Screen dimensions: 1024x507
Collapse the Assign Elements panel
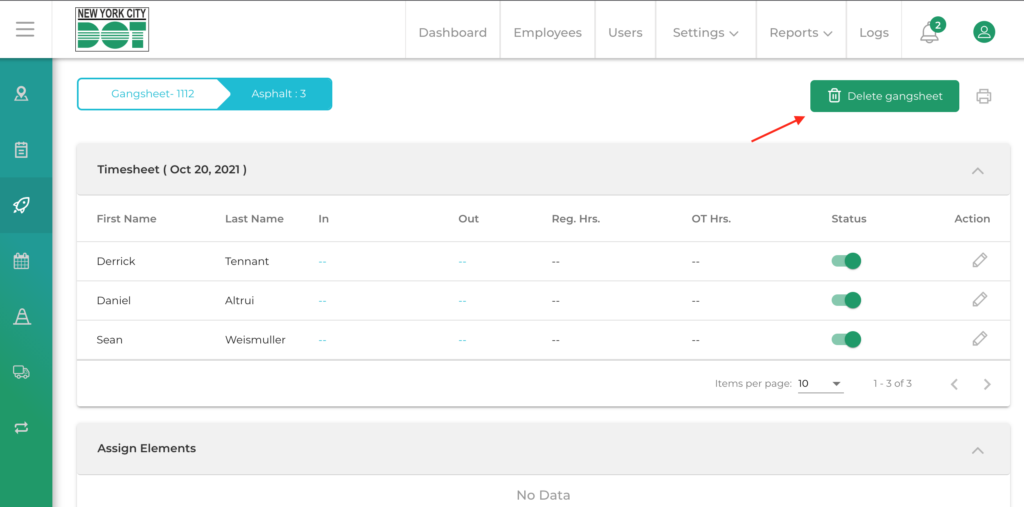point(977,449)
